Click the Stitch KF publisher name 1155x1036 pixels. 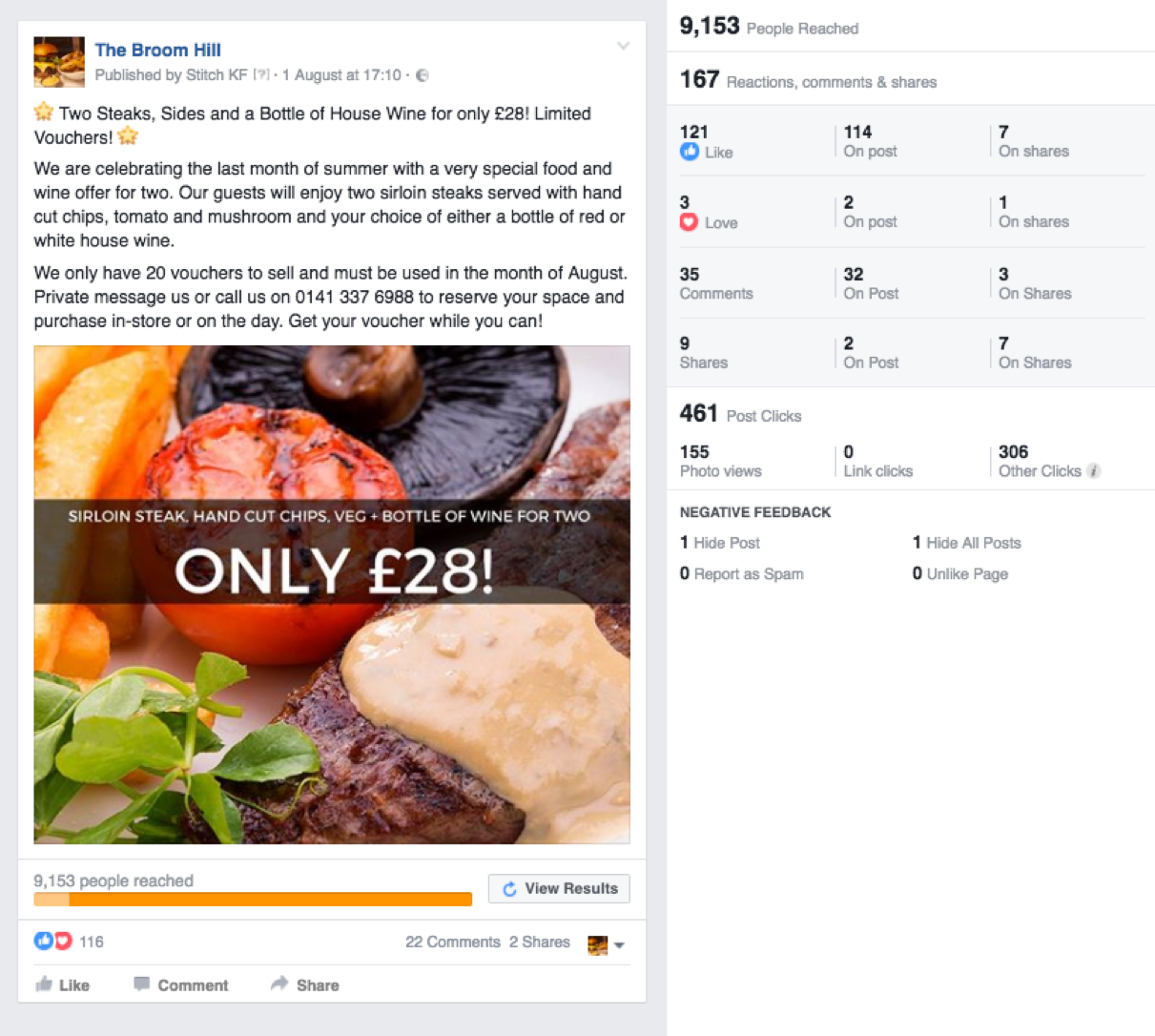pyautogui.click(x=217, y=75)
